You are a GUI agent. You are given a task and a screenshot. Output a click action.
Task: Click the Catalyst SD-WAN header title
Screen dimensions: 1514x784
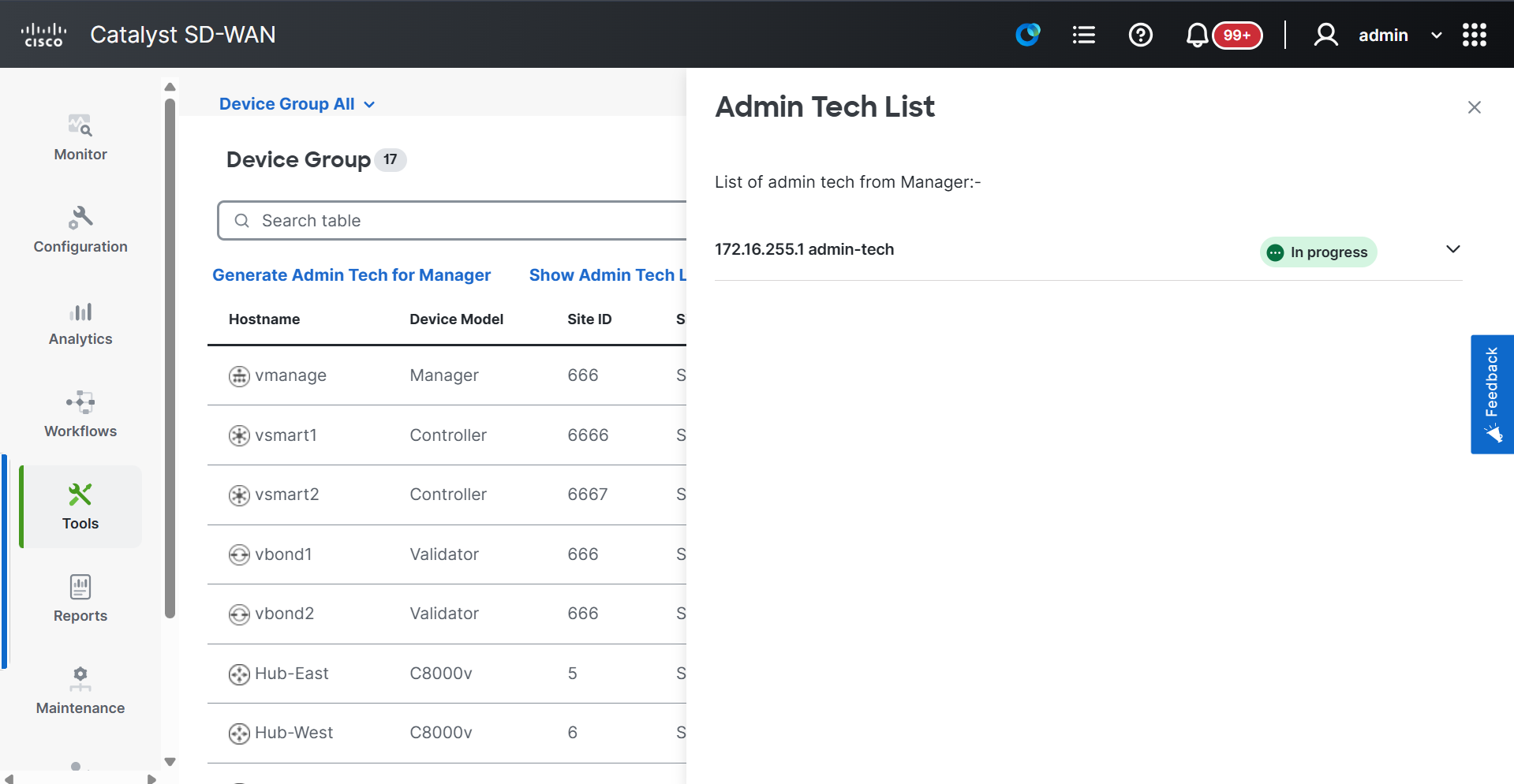pos(183,35)
